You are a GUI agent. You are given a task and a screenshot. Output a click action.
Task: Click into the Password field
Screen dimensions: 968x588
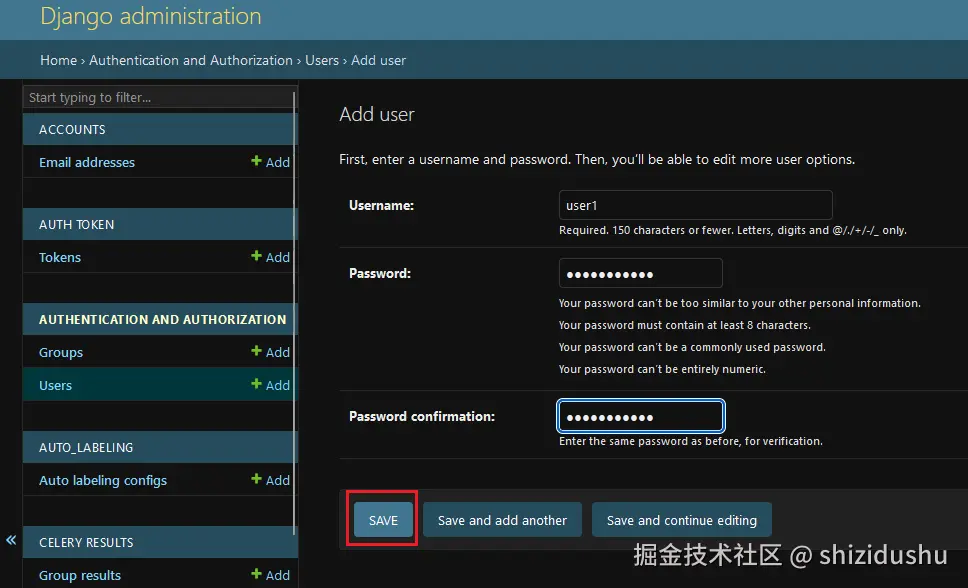pos(641,273)
